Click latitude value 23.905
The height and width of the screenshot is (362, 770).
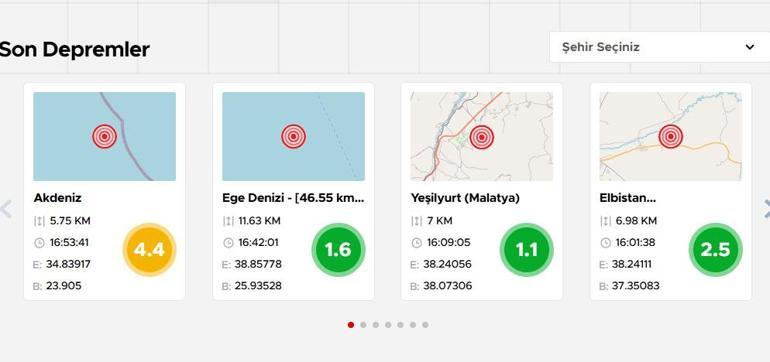64,286
